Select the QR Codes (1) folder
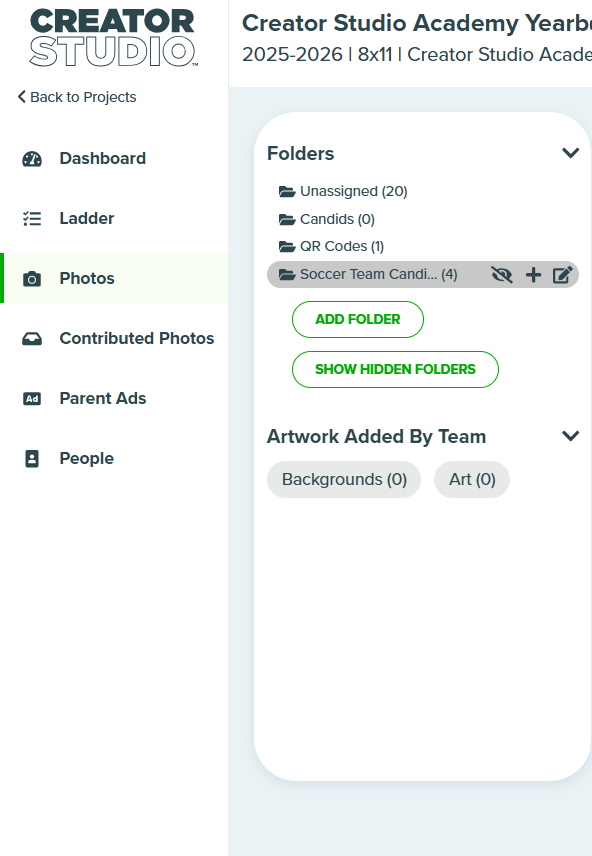The image size is (592, 856). click(331, 246)
